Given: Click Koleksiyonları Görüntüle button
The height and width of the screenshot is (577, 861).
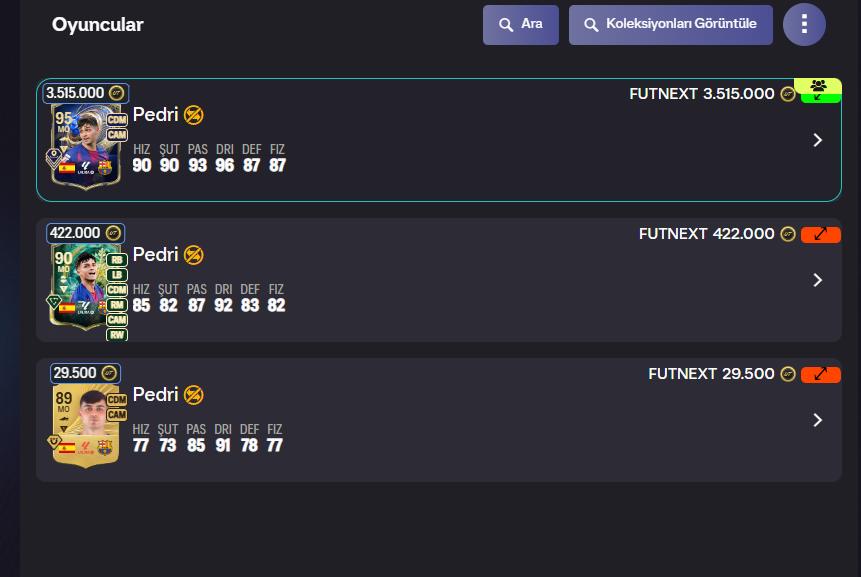Looking at the screenshot, I should coord(670,25).
